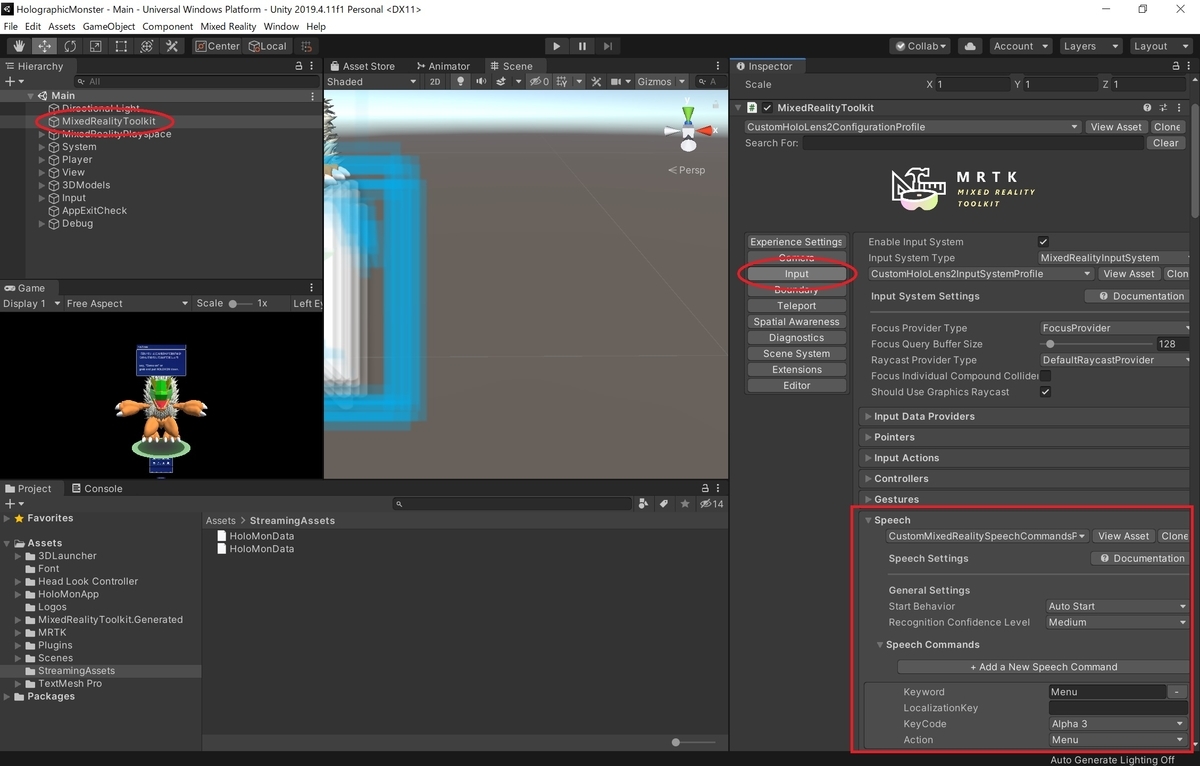The image size is (1200, 766).
Task: Pause the game playback
Action: [x=582, y=46]
